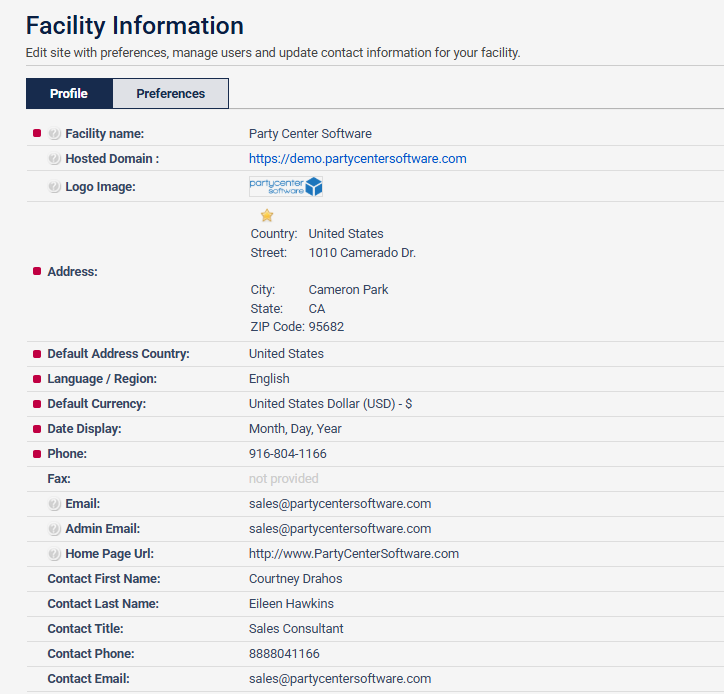Click the street value 1010 Camerado Dr.
The height and width of the screenshot is (694, 724).
362,253
